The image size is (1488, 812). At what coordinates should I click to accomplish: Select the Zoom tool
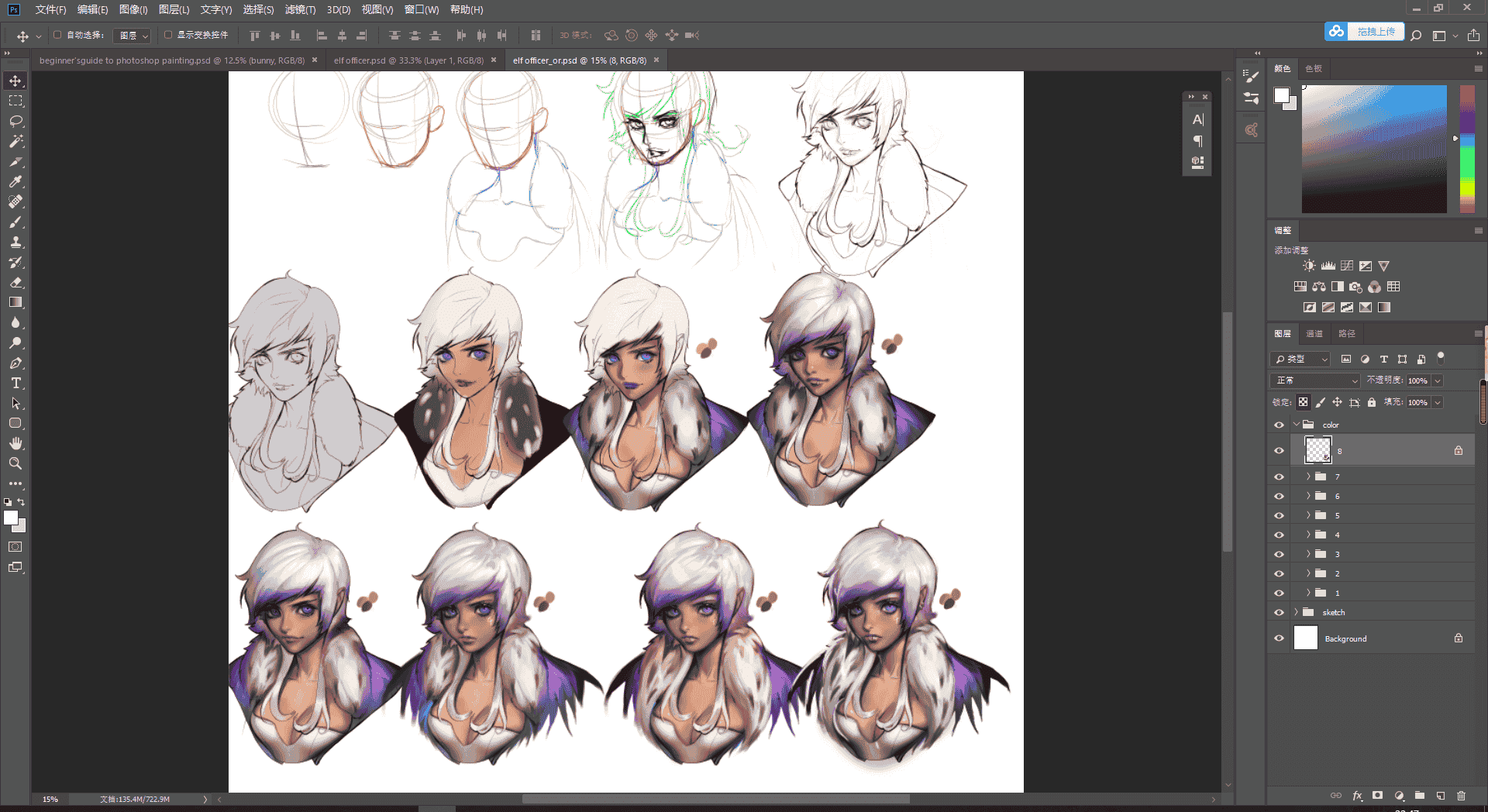click(15, 463)
